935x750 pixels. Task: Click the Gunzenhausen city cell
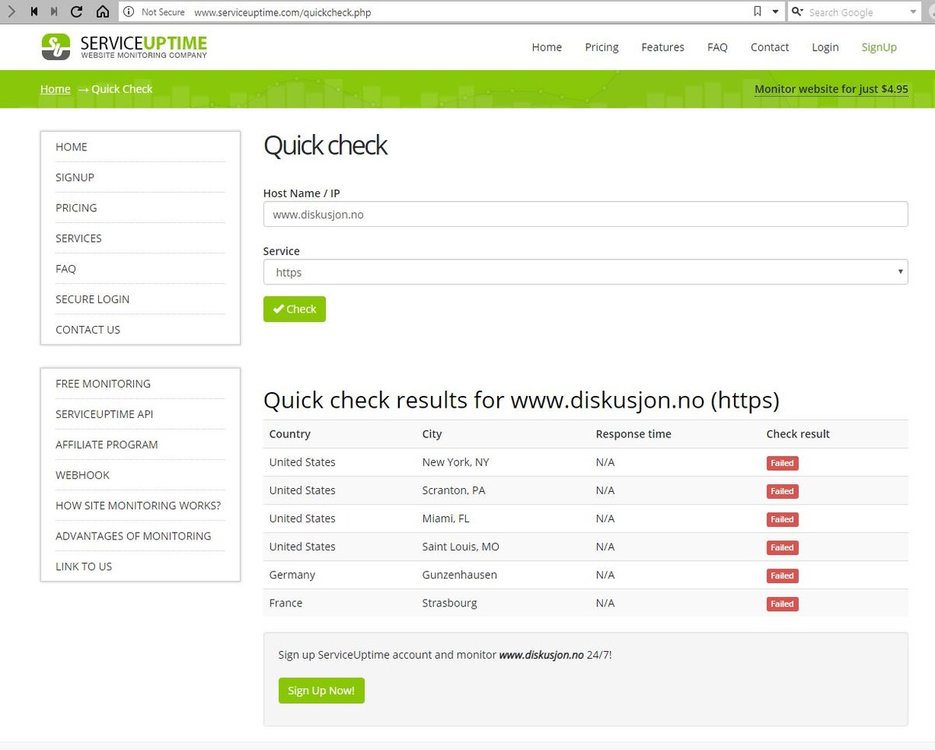coord(460,575)
